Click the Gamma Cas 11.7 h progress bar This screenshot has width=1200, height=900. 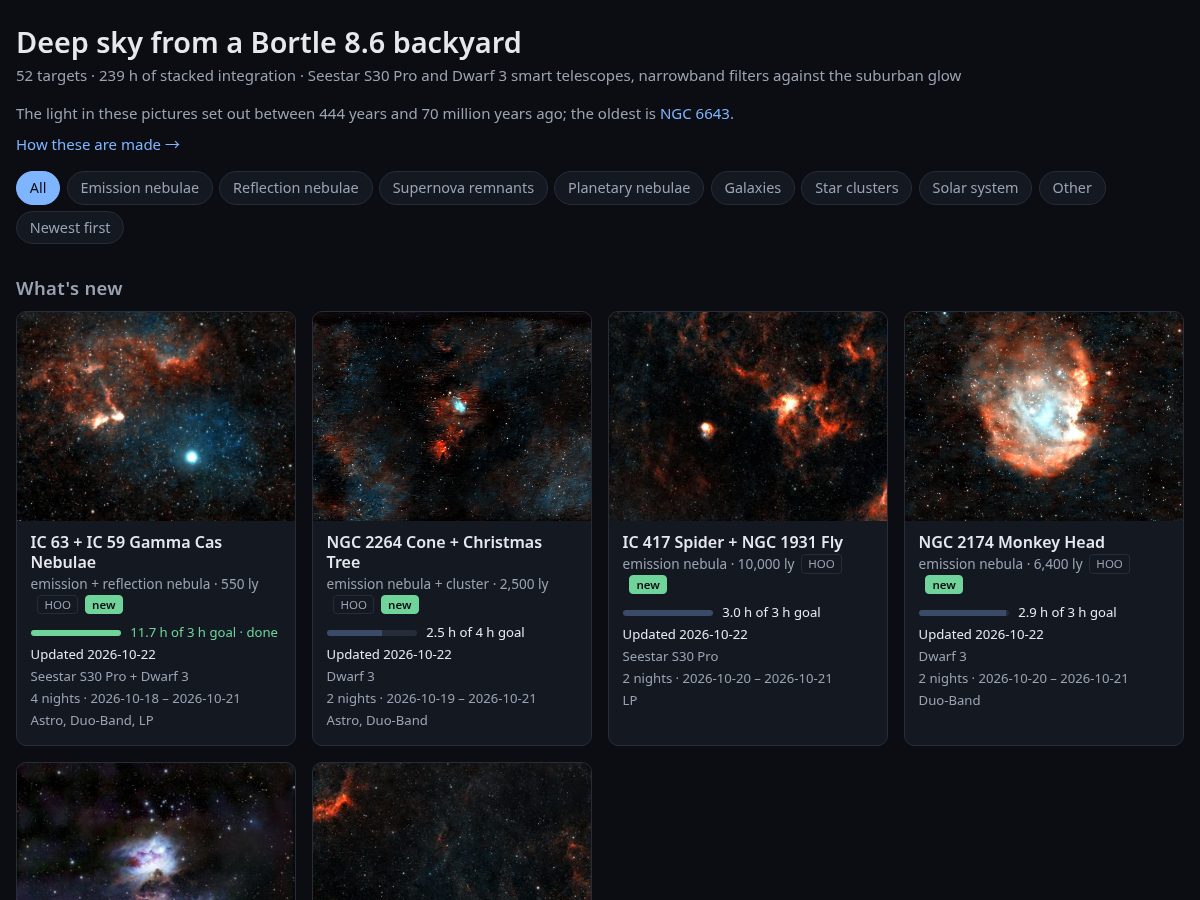(x=76, y=633)
